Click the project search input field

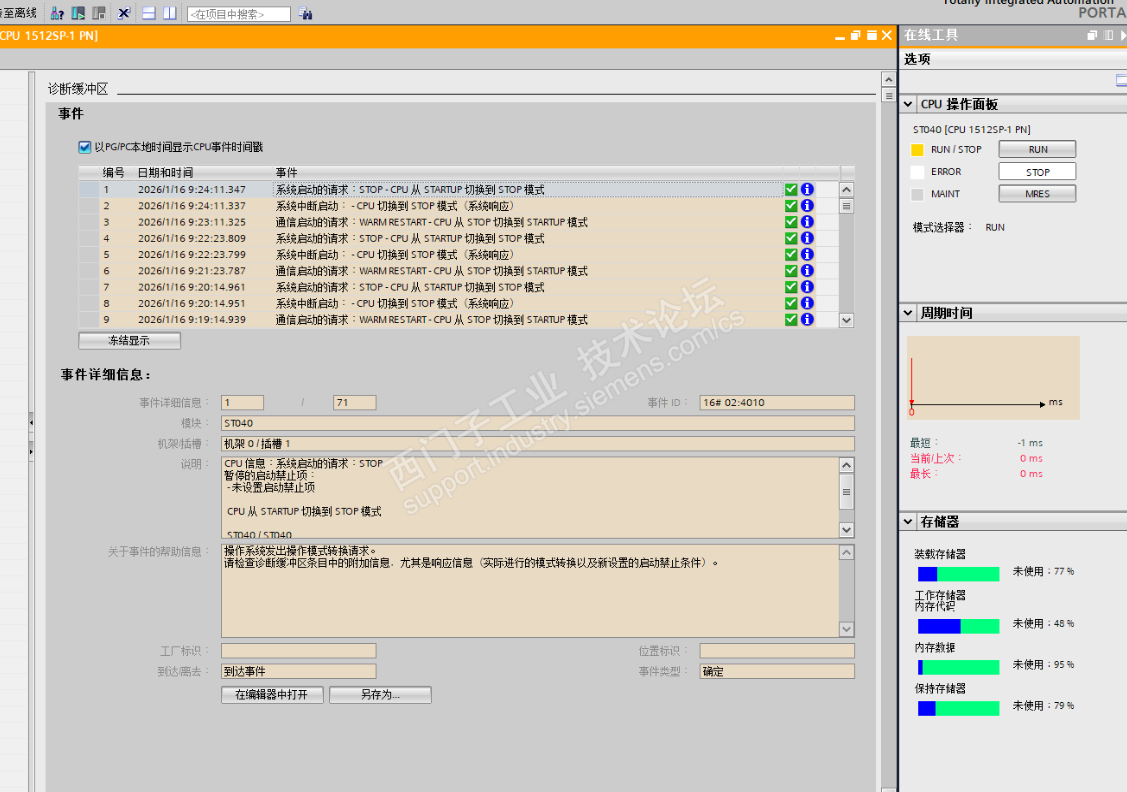pos(239,14)
